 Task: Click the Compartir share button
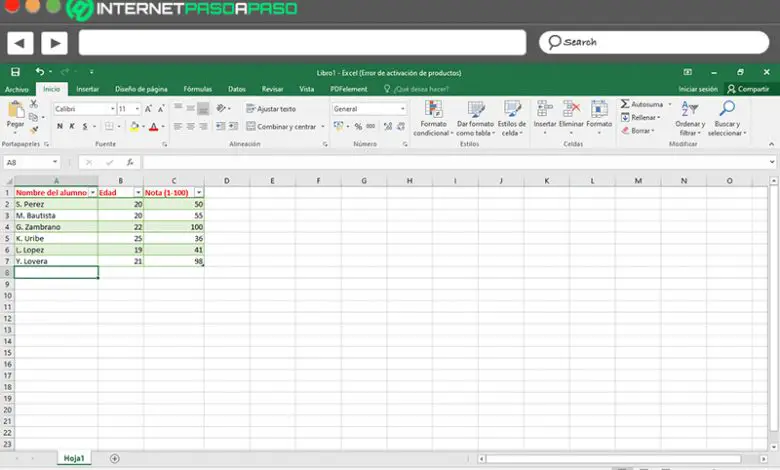click(749, 89)
